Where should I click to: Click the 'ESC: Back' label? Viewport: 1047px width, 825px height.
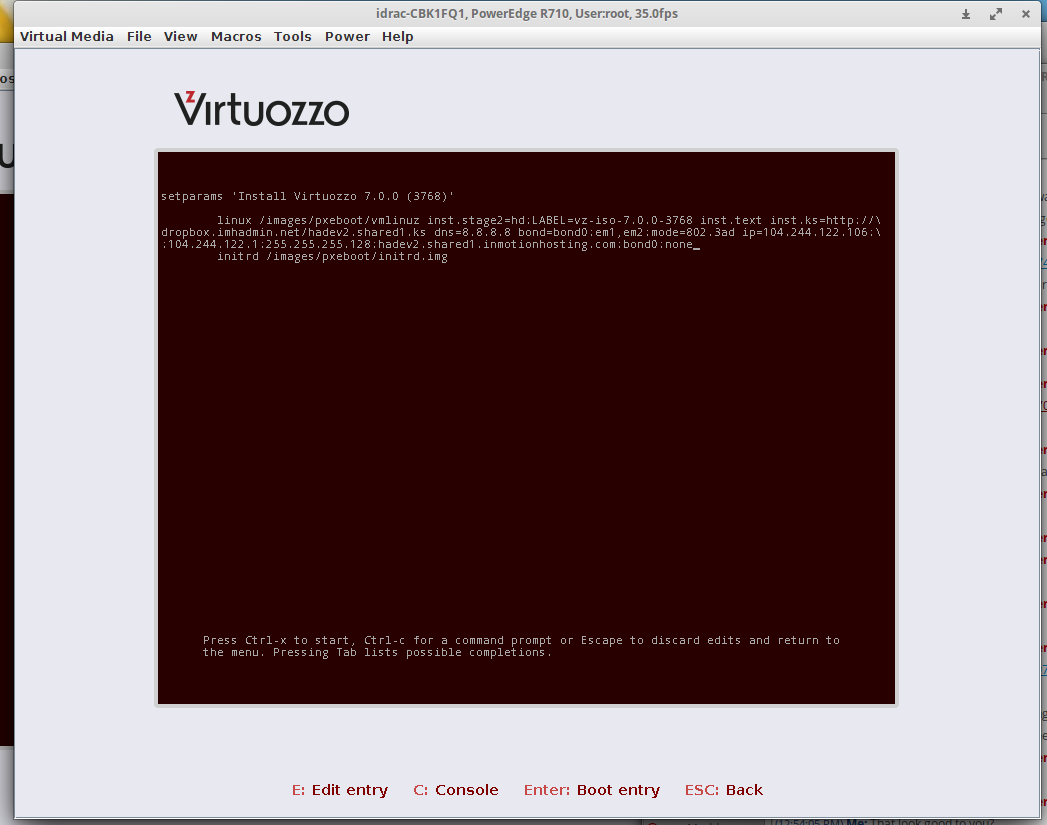(x=724, y=790)
